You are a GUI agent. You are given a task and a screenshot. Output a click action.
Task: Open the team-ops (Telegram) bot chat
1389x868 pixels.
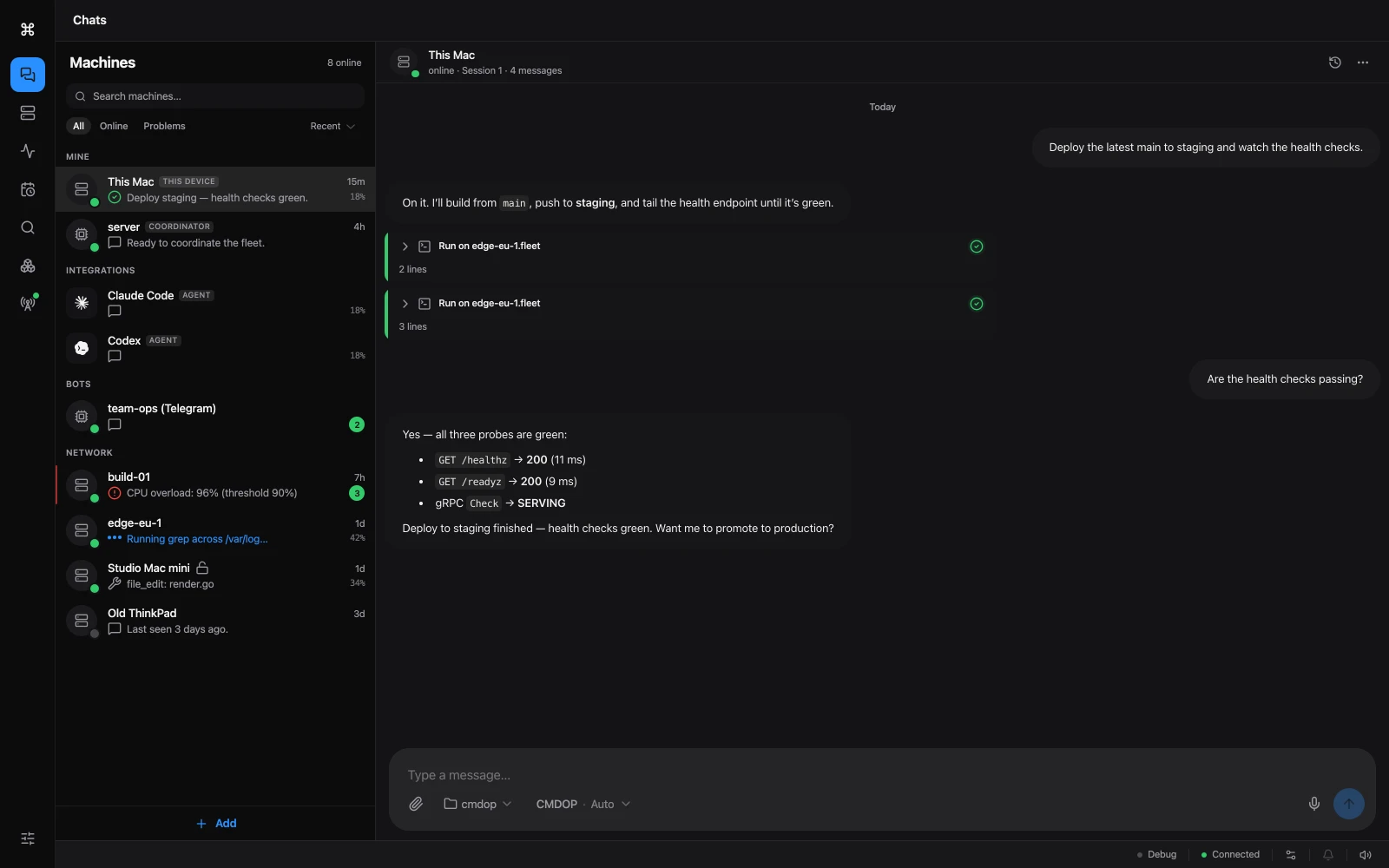[x=215, y=416]
